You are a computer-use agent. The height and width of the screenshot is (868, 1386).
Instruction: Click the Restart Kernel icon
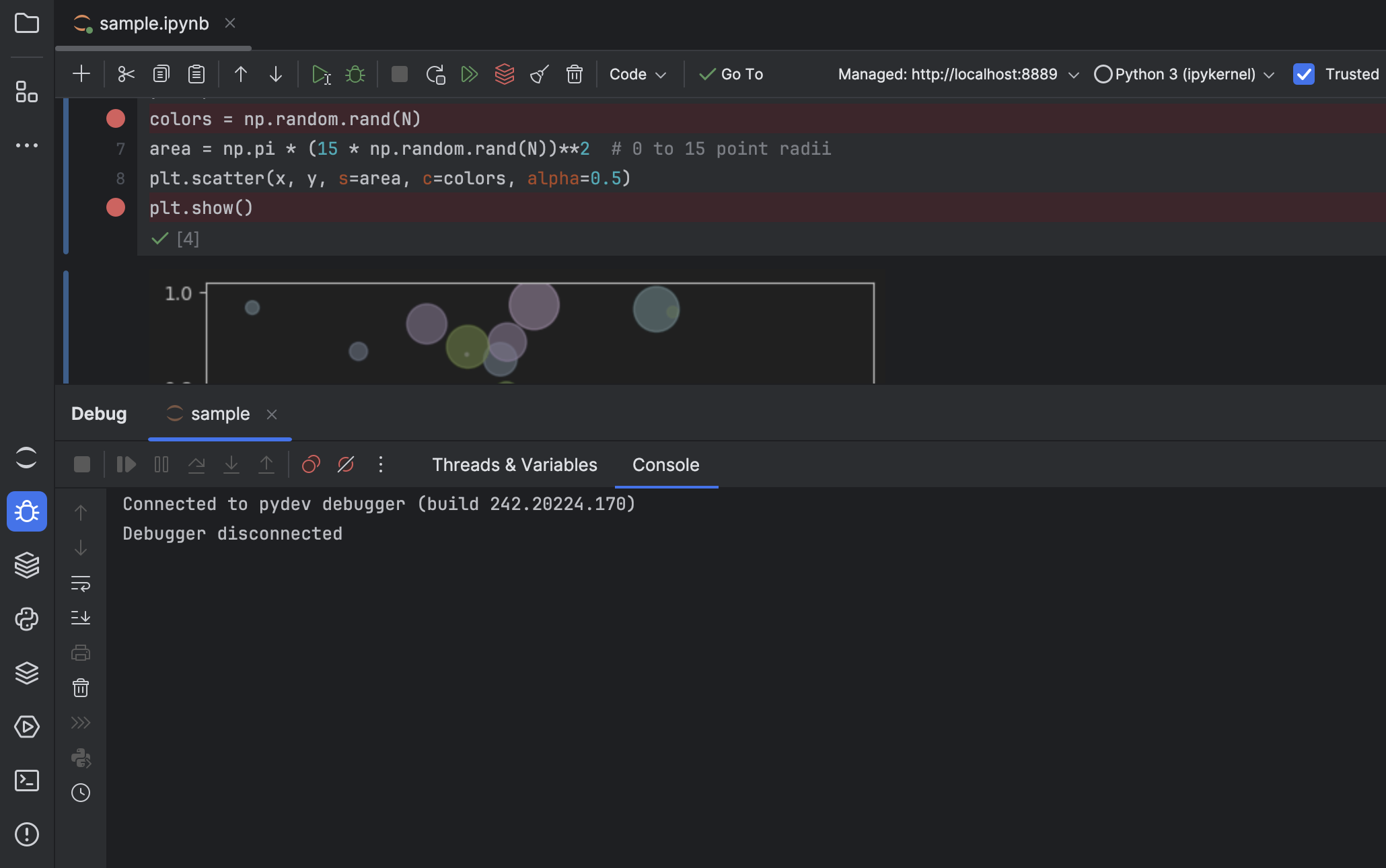point(435,74)
